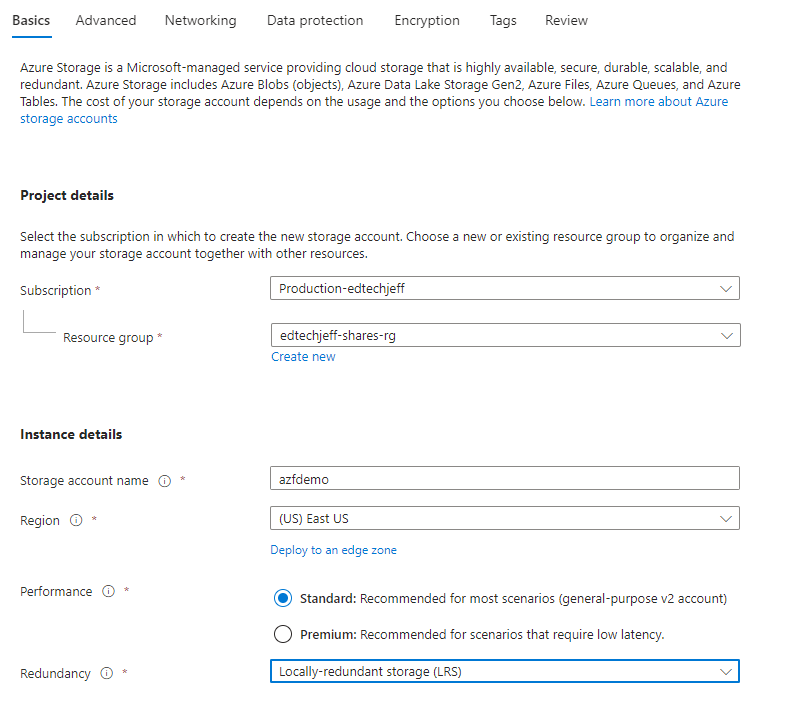
Task: Select the Standard performance radio button
Action: point(283,599)
